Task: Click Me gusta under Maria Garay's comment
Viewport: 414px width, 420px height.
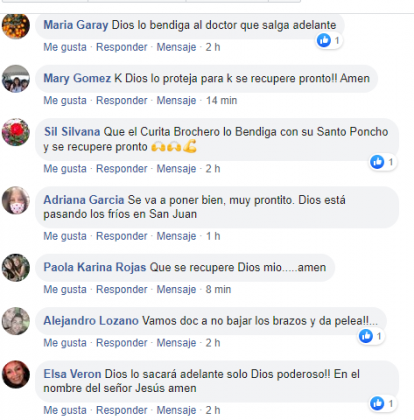Action: 65,47
